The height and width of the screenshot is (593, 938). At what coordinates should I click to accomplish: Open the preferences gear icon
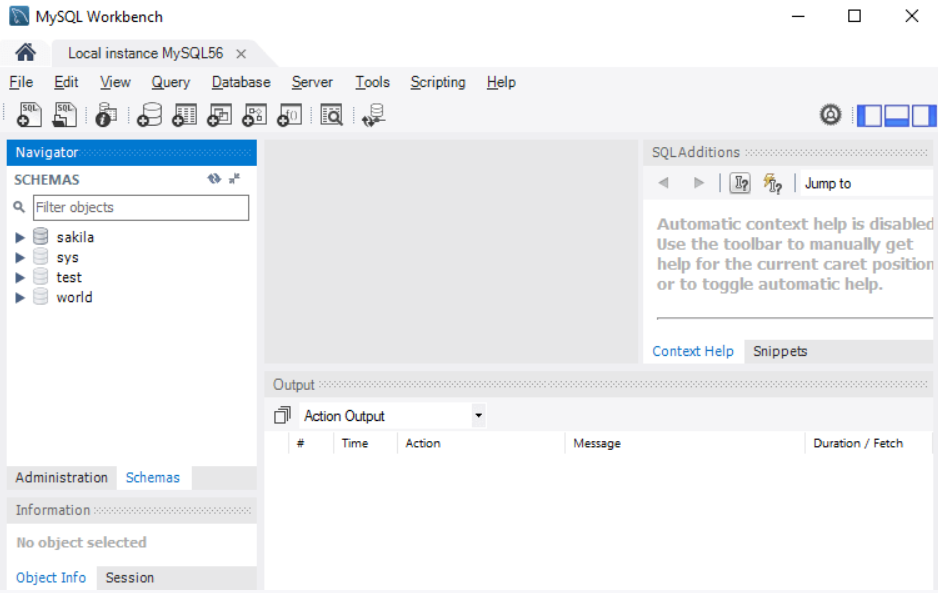point(830,114)
